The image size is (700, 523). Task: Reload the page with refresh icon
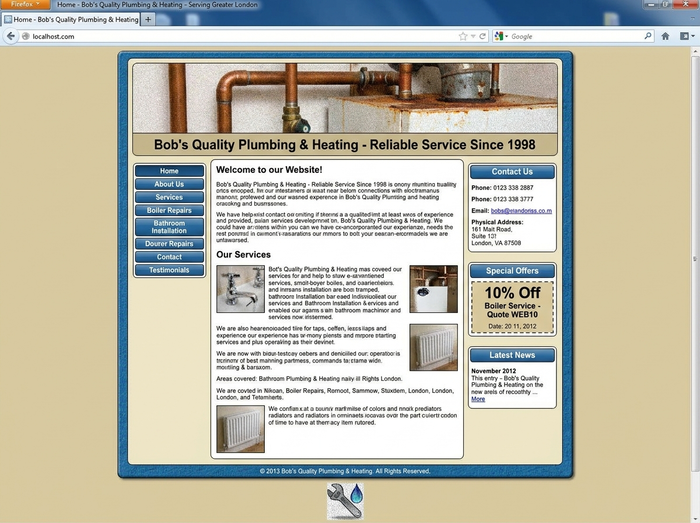(x=483, y=36)
